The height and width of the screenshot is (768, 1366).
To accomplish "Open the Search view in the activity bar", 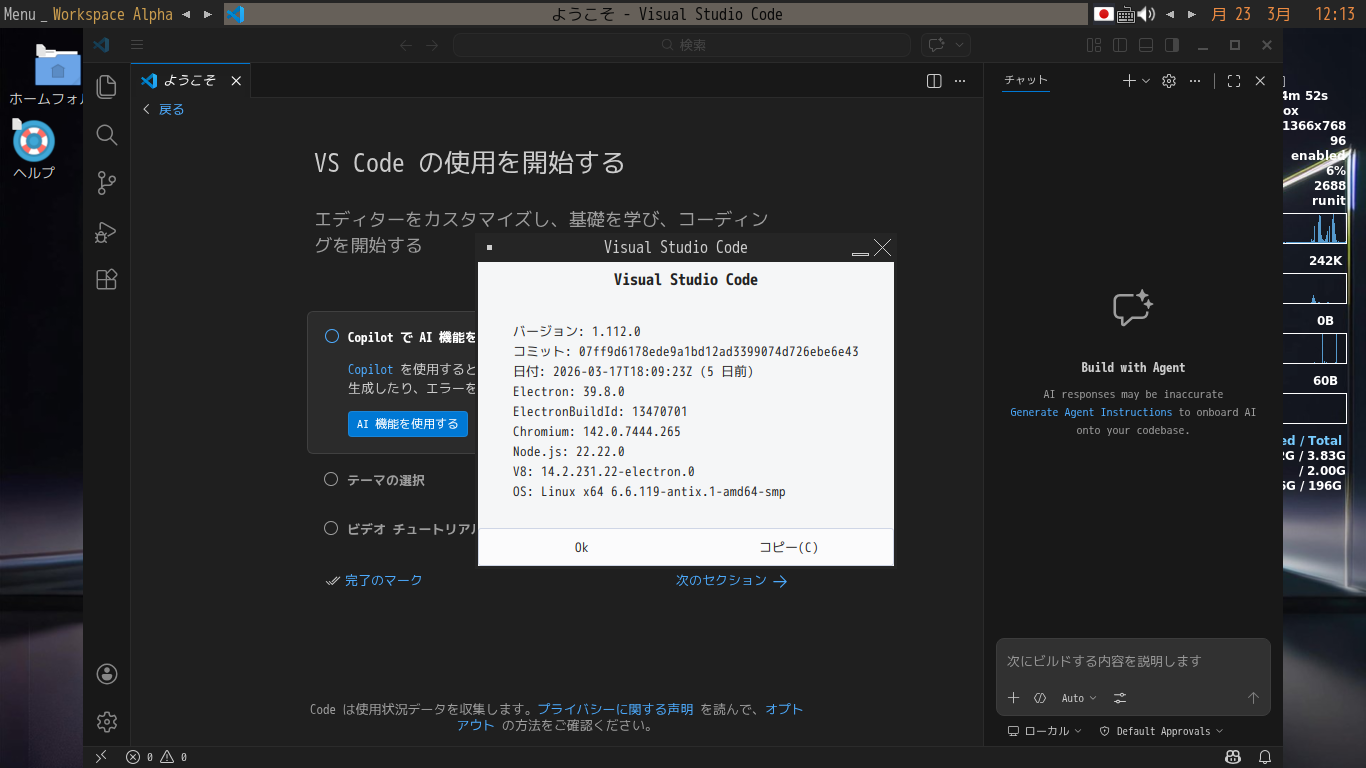I will point(107,135).
